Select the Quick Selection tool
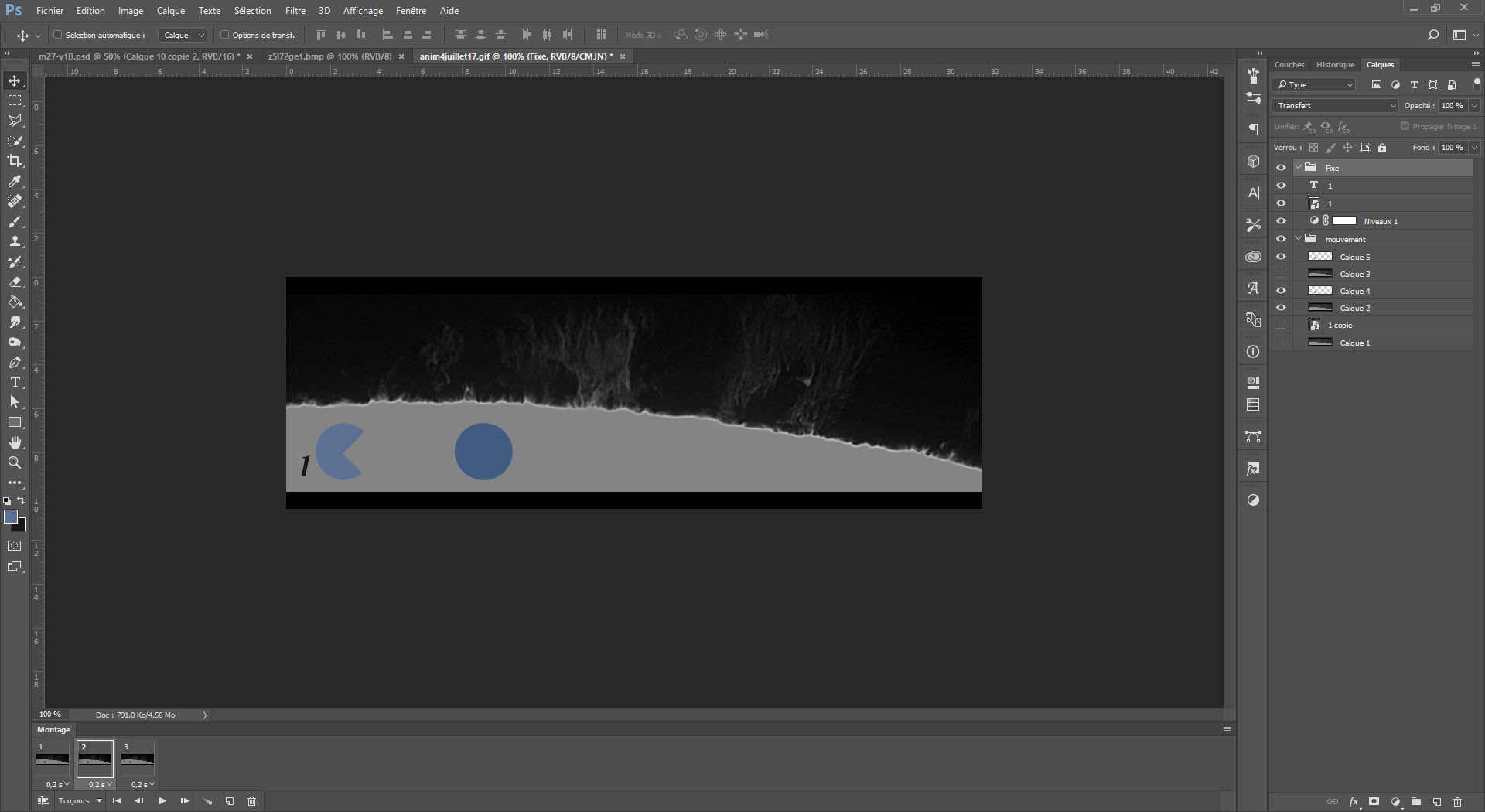1485x812 pixels. coord(15,141)
